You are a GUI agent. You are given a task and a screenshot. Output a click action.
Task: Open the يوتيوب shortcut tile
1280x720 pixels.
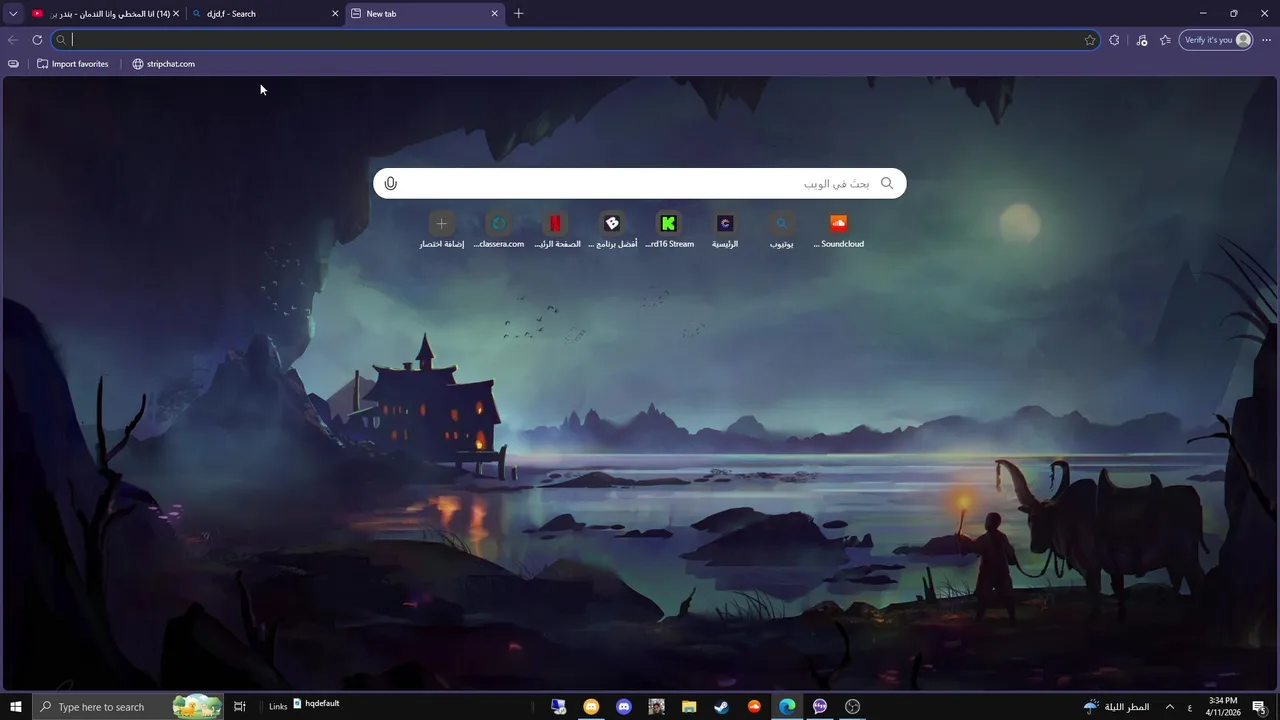pos(782,229)
